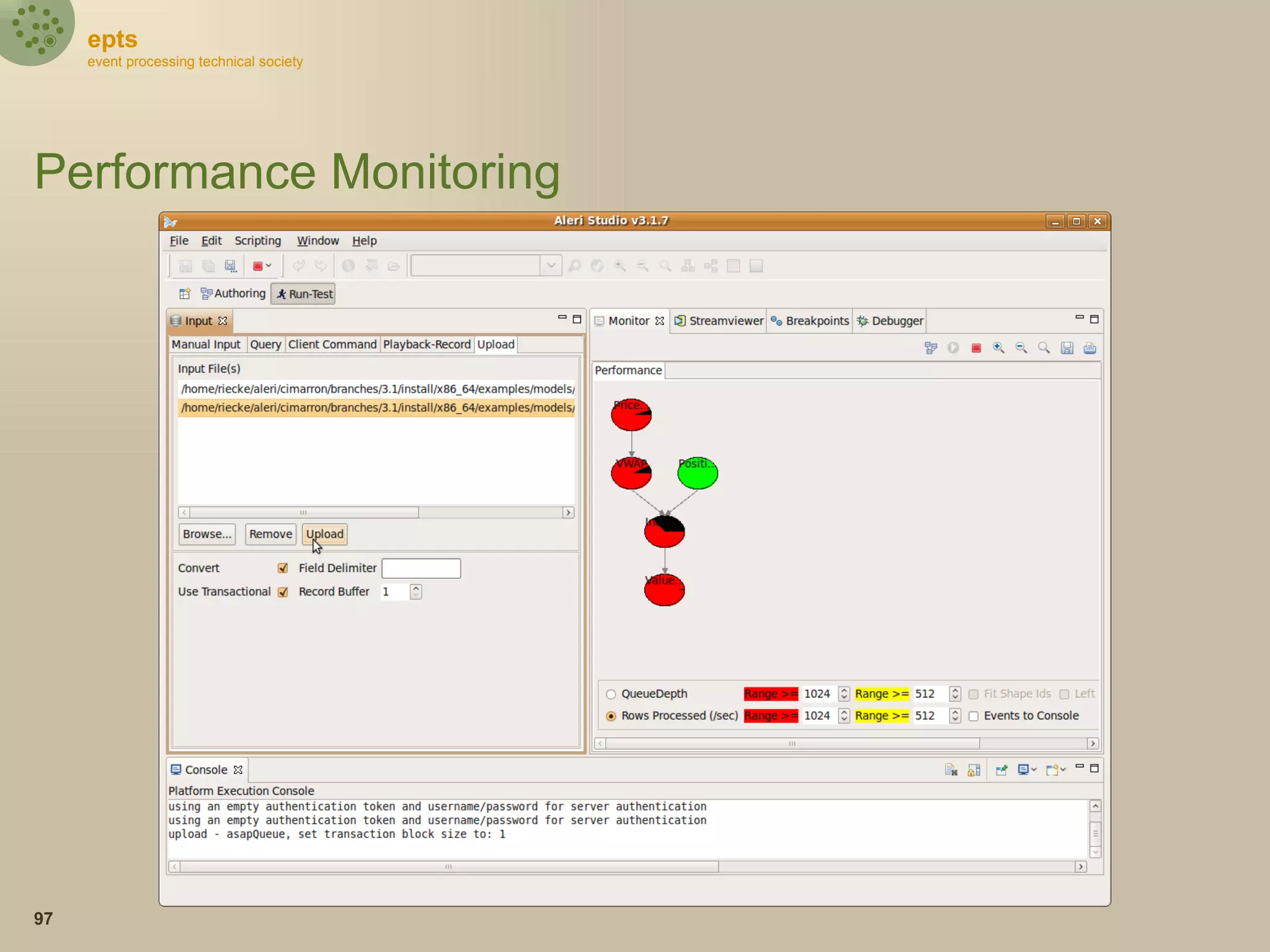Click the Input Files horizontal scrollbar
Image resolution: width=1270 pixels, height=952 pixels.
pos(376,513)
